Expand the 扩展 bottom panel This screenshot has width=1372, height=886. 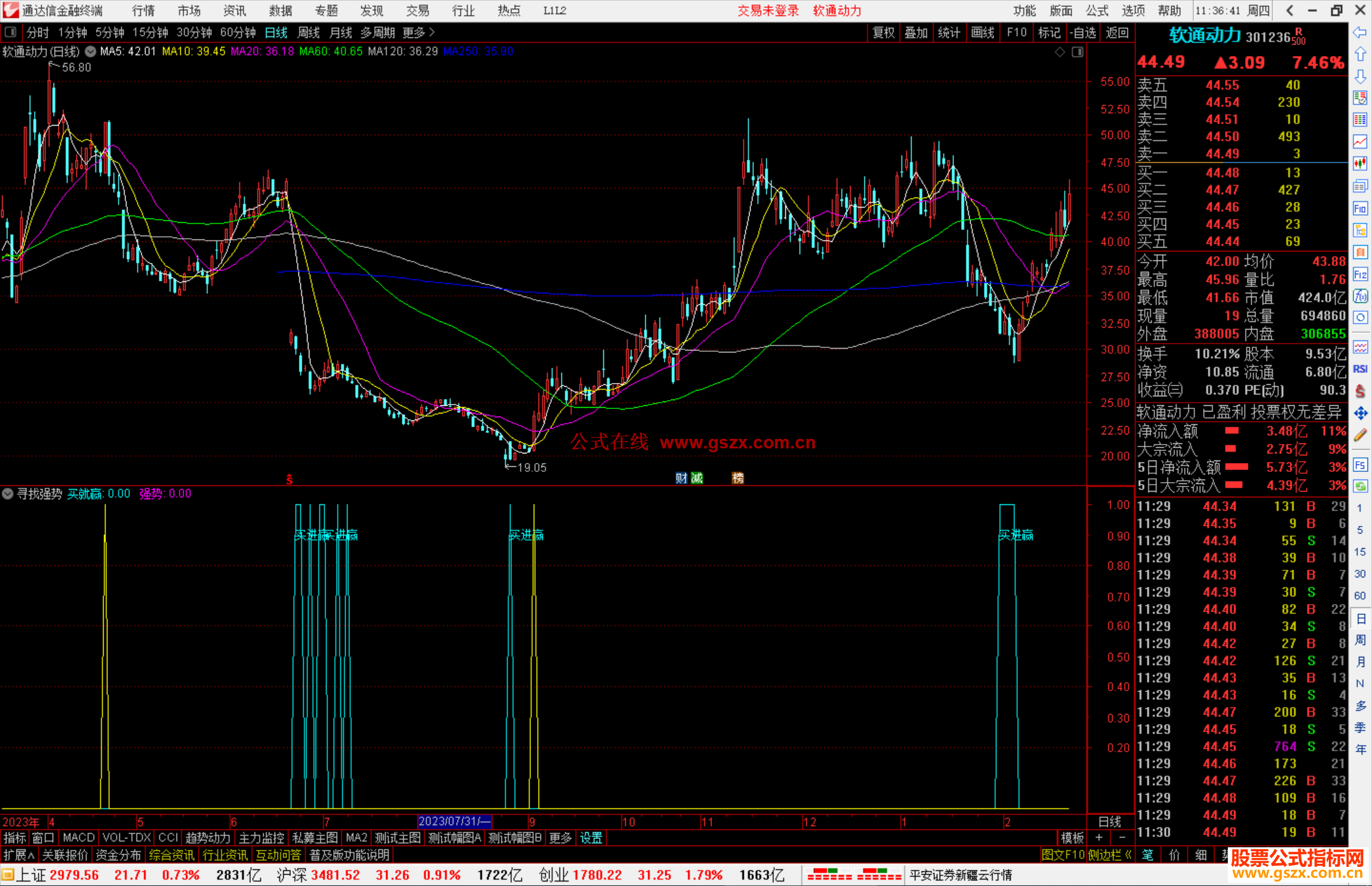[x=18, y=855]
